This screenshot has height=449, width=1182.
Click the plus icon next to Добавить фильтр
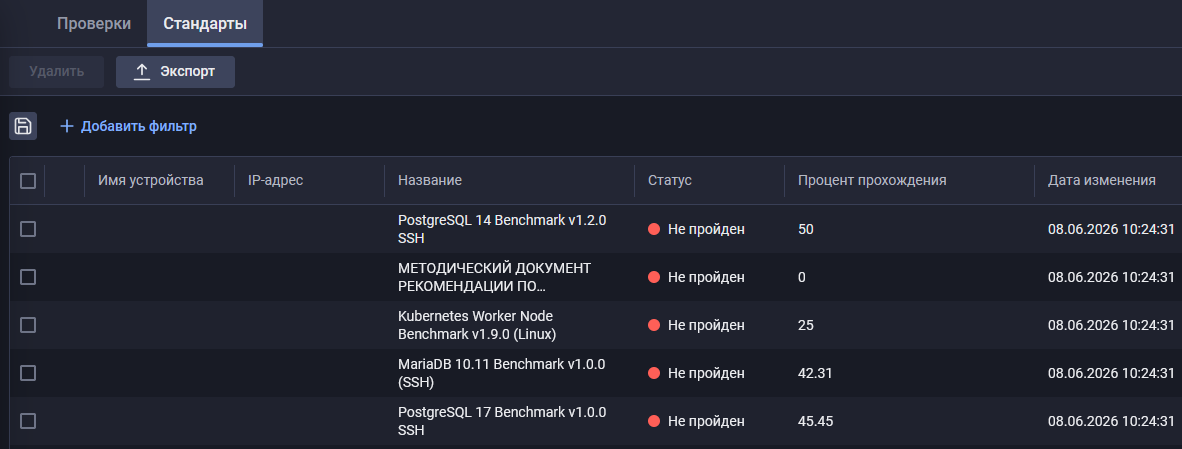(66, 127)
